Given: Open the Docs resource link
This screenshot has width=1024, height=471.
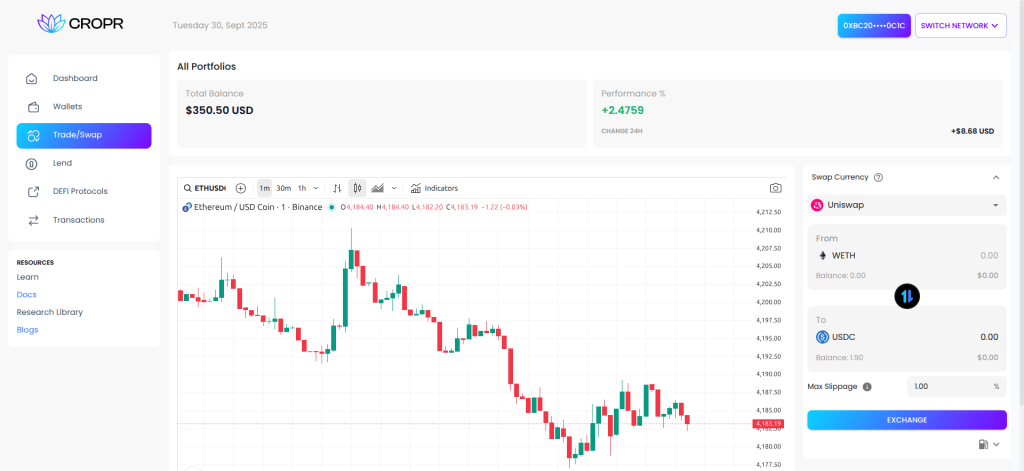Looking at the screenshot, I should 26,295.
